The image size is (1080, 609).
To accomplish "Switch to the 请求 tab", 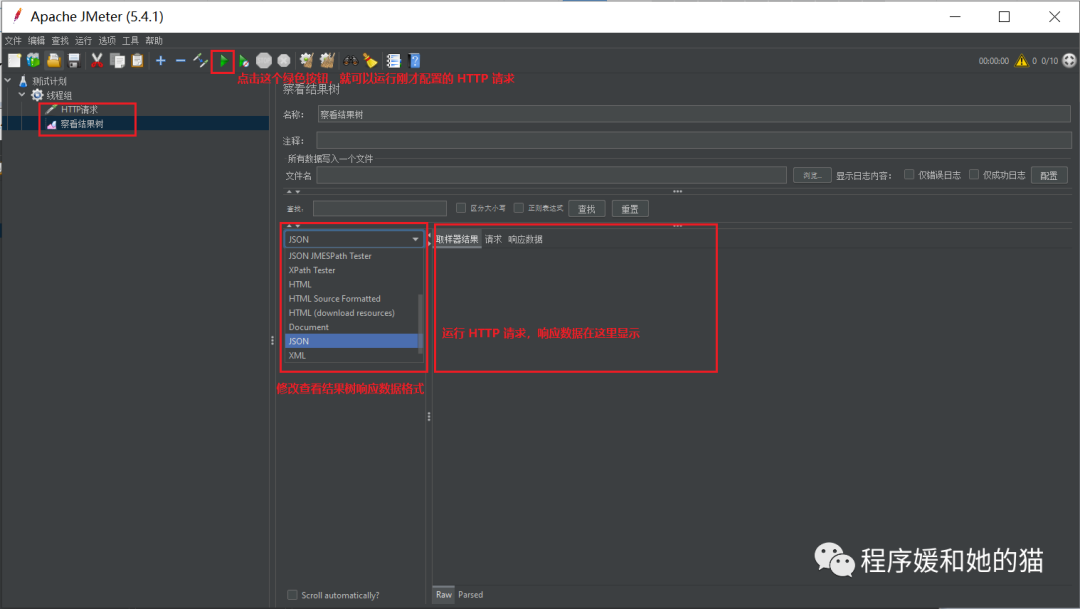I will click(x=493, y=239).
